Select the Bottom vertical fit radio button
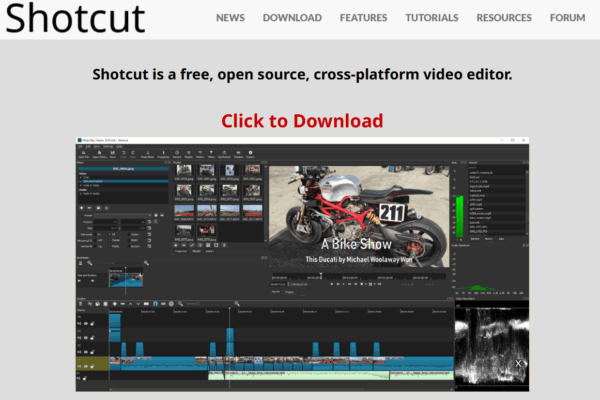The height and width of the screenshot is (400, 600). pos(129,246)
